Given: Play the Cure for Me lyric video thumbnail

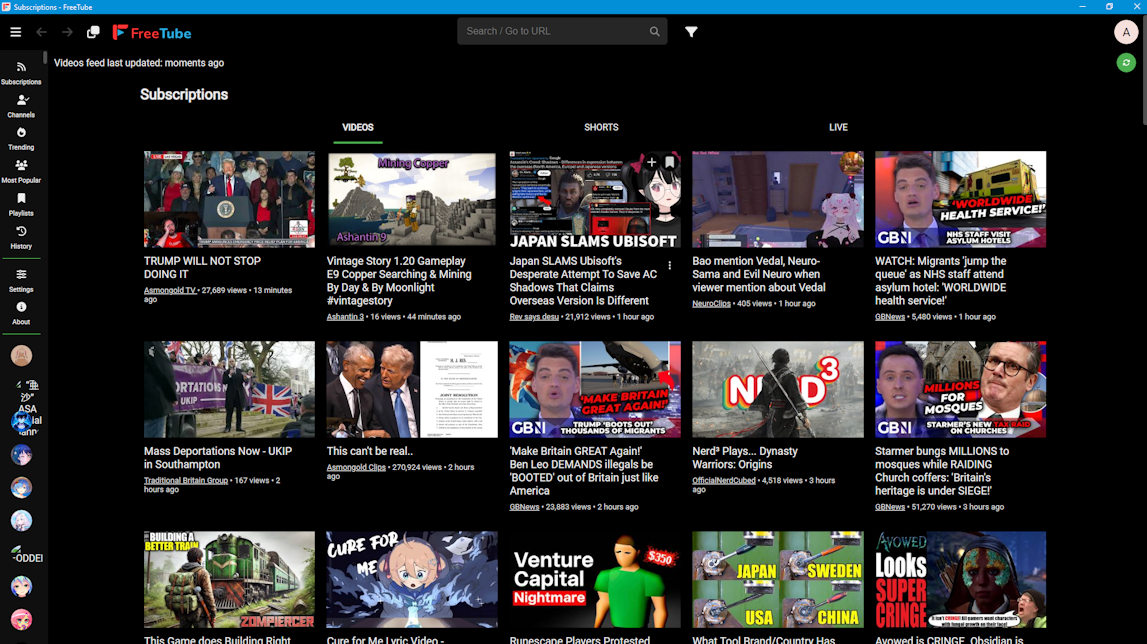Looking at the screenshot, I should 412,580.
